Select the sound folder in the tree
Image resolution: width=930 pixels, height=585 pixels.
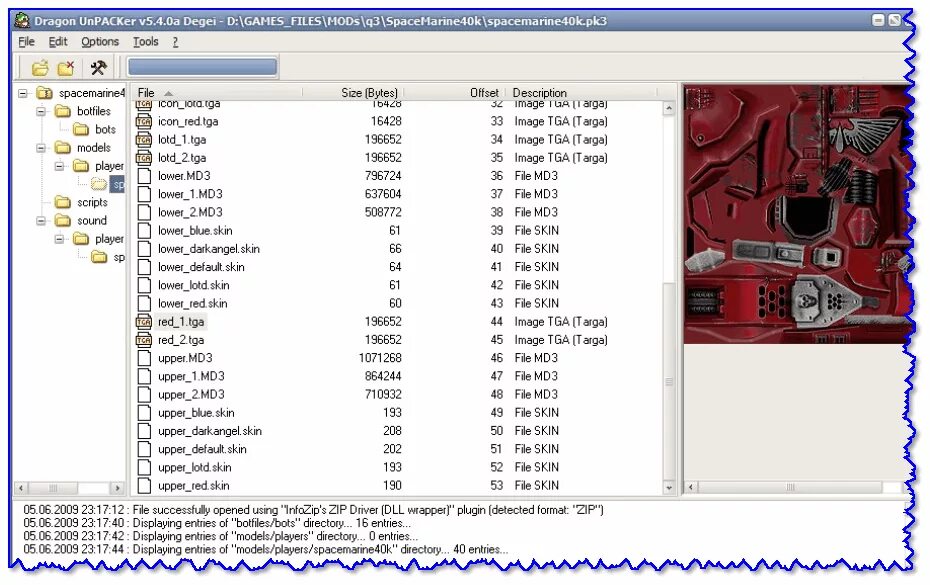92,221
